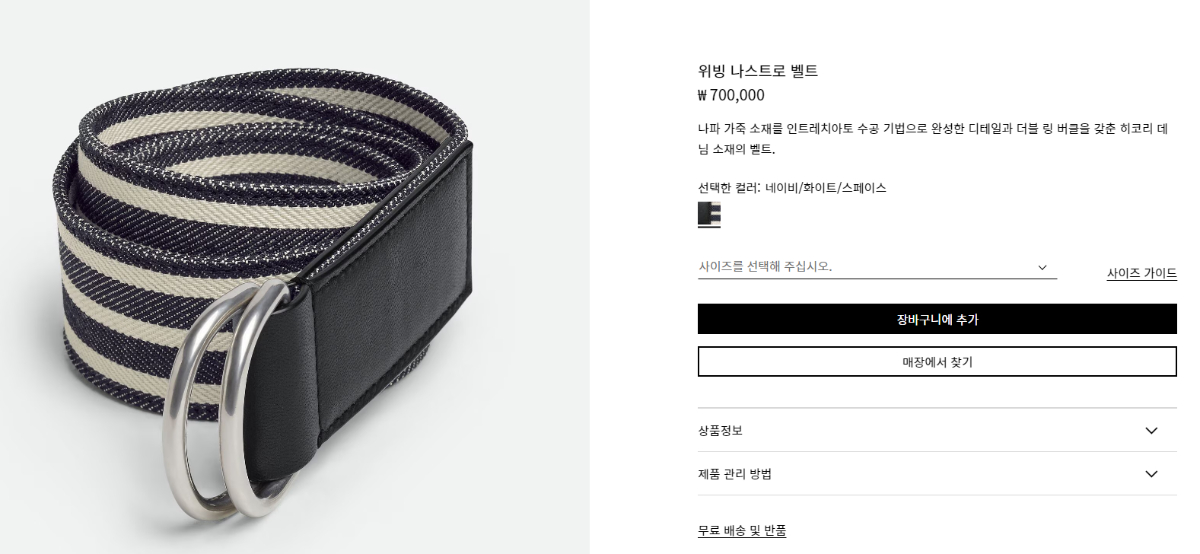This screenshot has height=554, width=1200.
Task: Open the 사이즈를 선택해 주십시오 size dropdown
Action: click(x=877, y=267)
